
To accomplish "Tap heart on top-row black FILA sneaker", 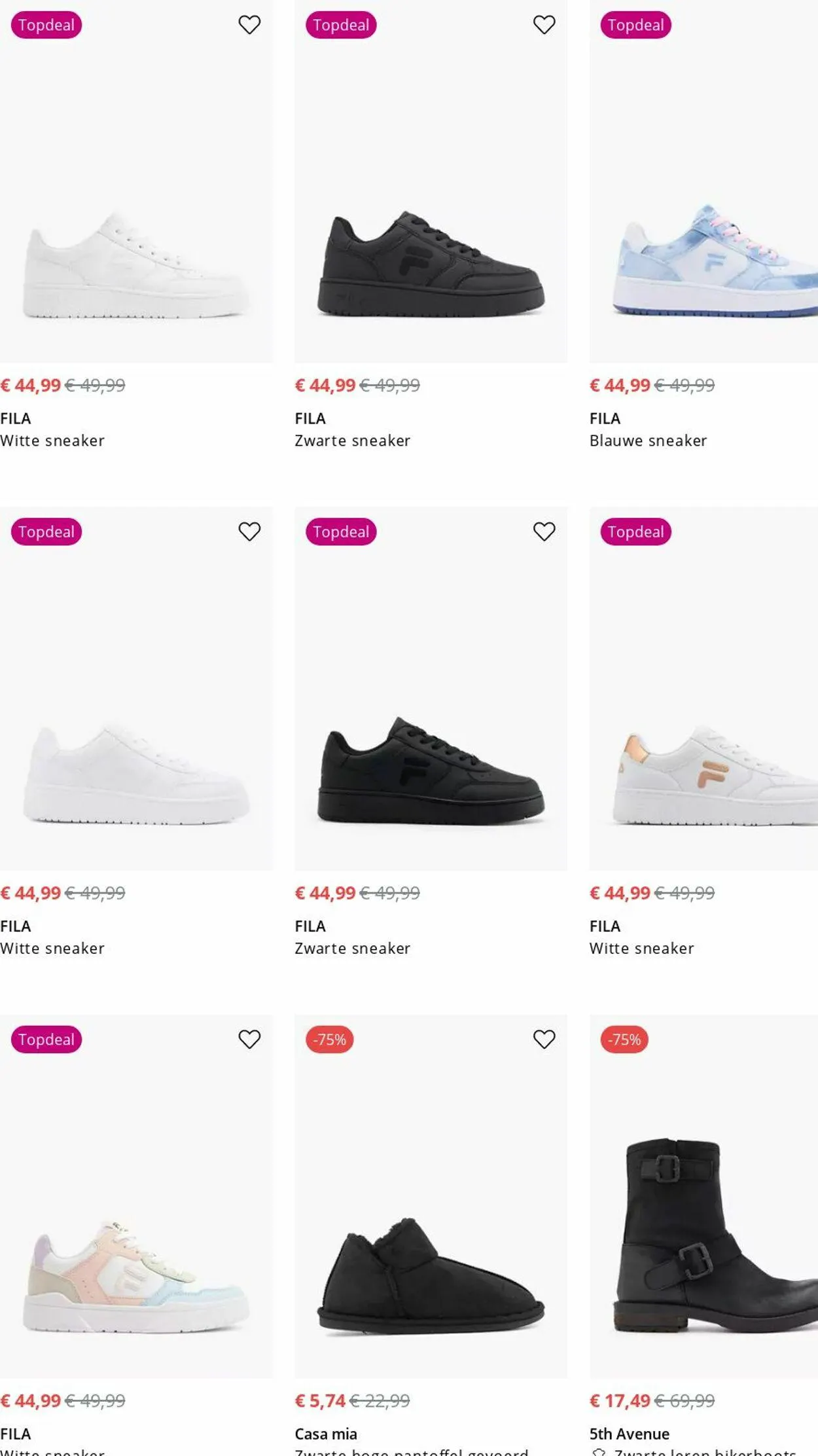I will [x=544, y=25].
